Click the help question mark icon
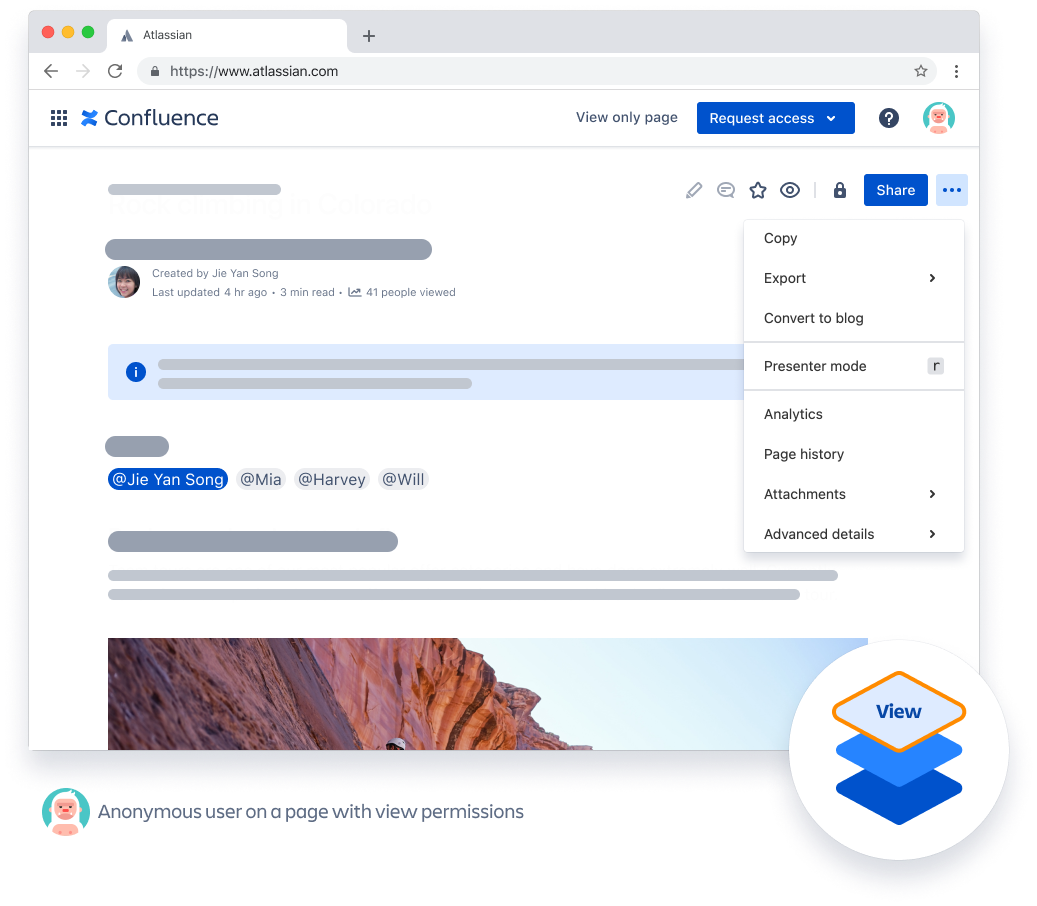 (x=888, y=118)
